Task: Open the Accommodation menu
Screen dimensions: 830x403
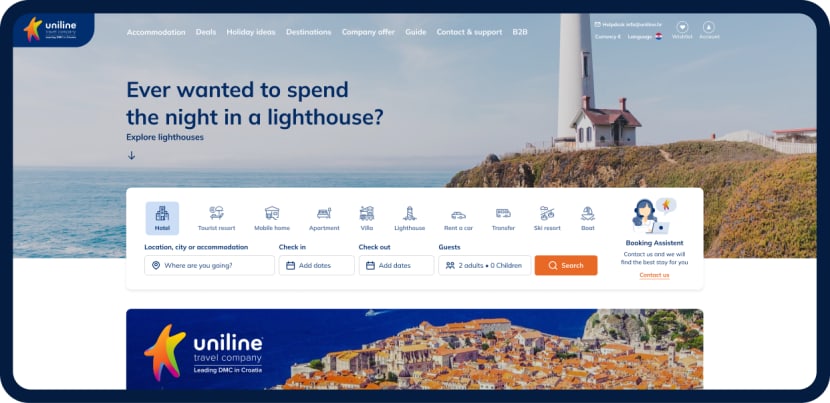Action: tap(156, 32)
